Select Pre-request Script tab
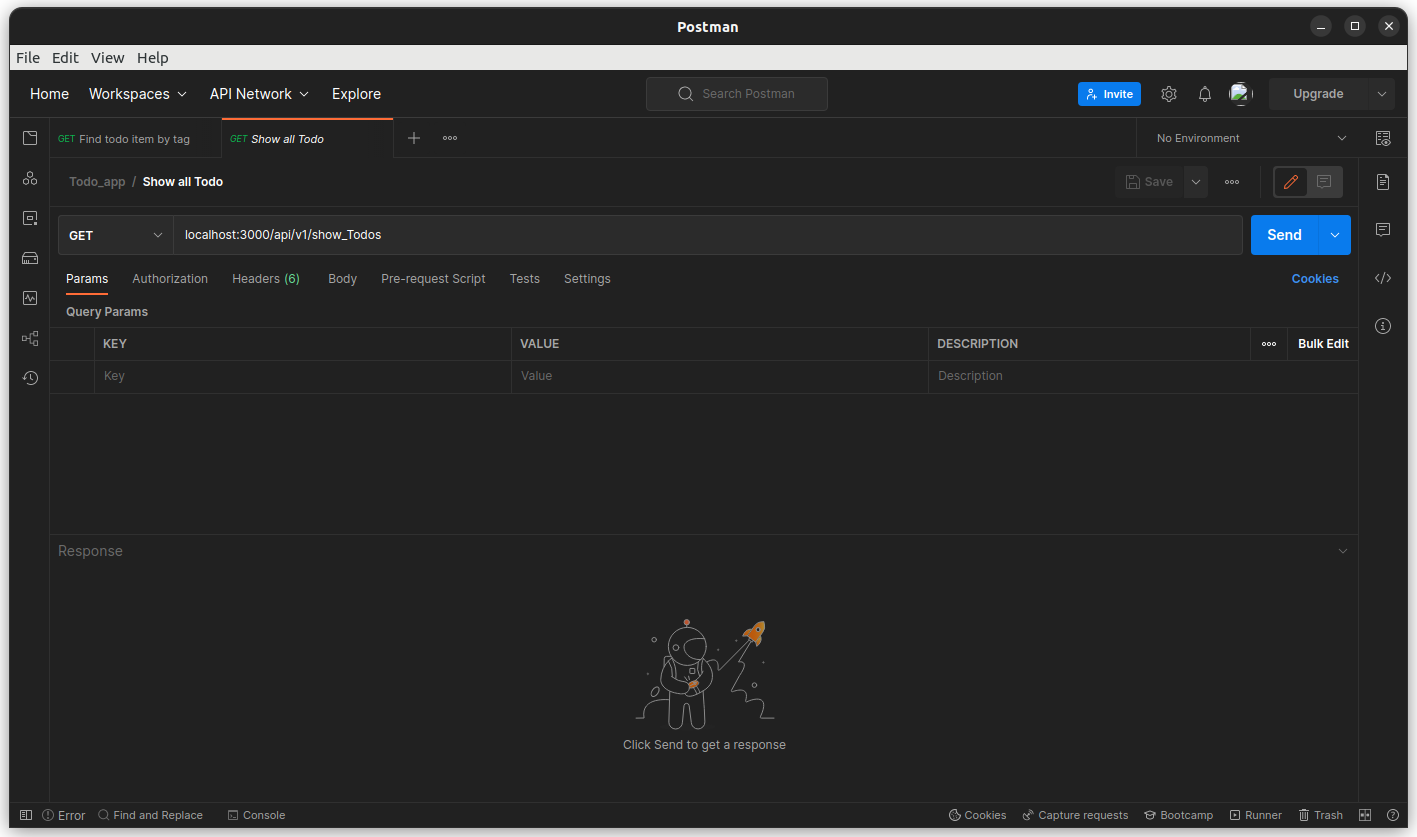Screen dimensions: 1417x837 (x=433, y=279)
